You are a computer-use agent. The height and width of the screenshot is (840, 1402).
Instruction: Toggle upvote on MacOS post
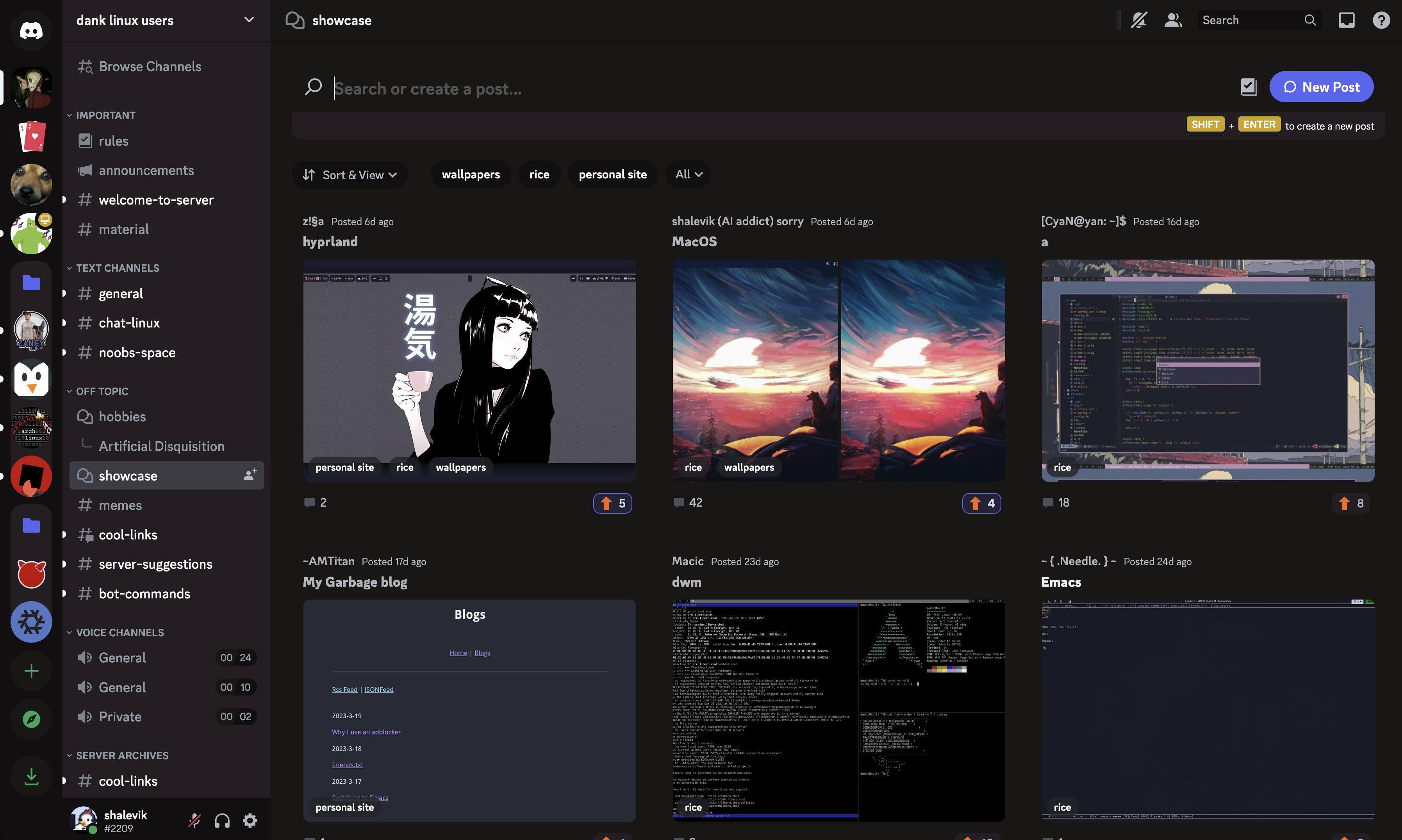point(982,503)
